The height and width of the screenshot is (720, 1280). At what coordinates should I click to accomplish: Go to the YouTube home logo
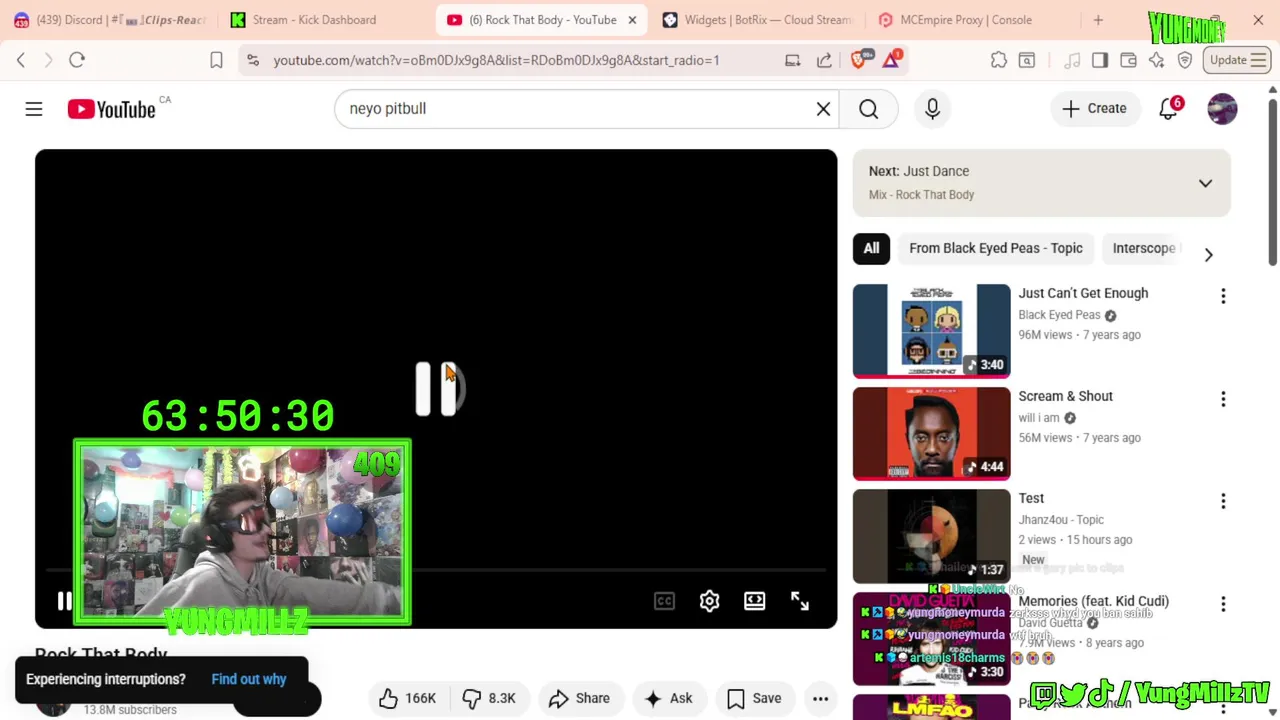click(x=111, y=109)
